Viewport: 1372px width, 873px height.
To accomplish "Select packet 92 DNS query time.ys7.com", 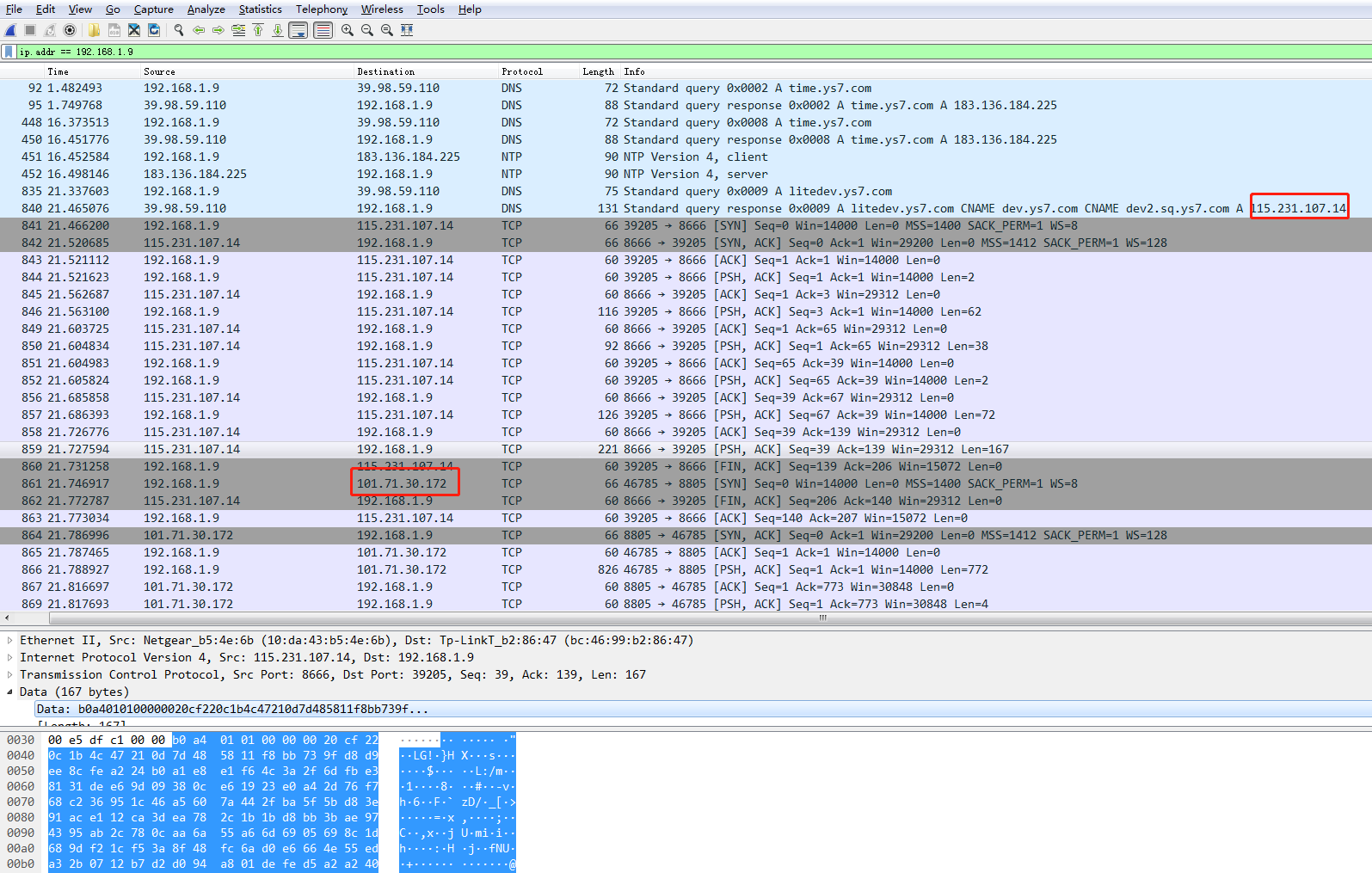I will pyautogui.click(x=686, y=88).
